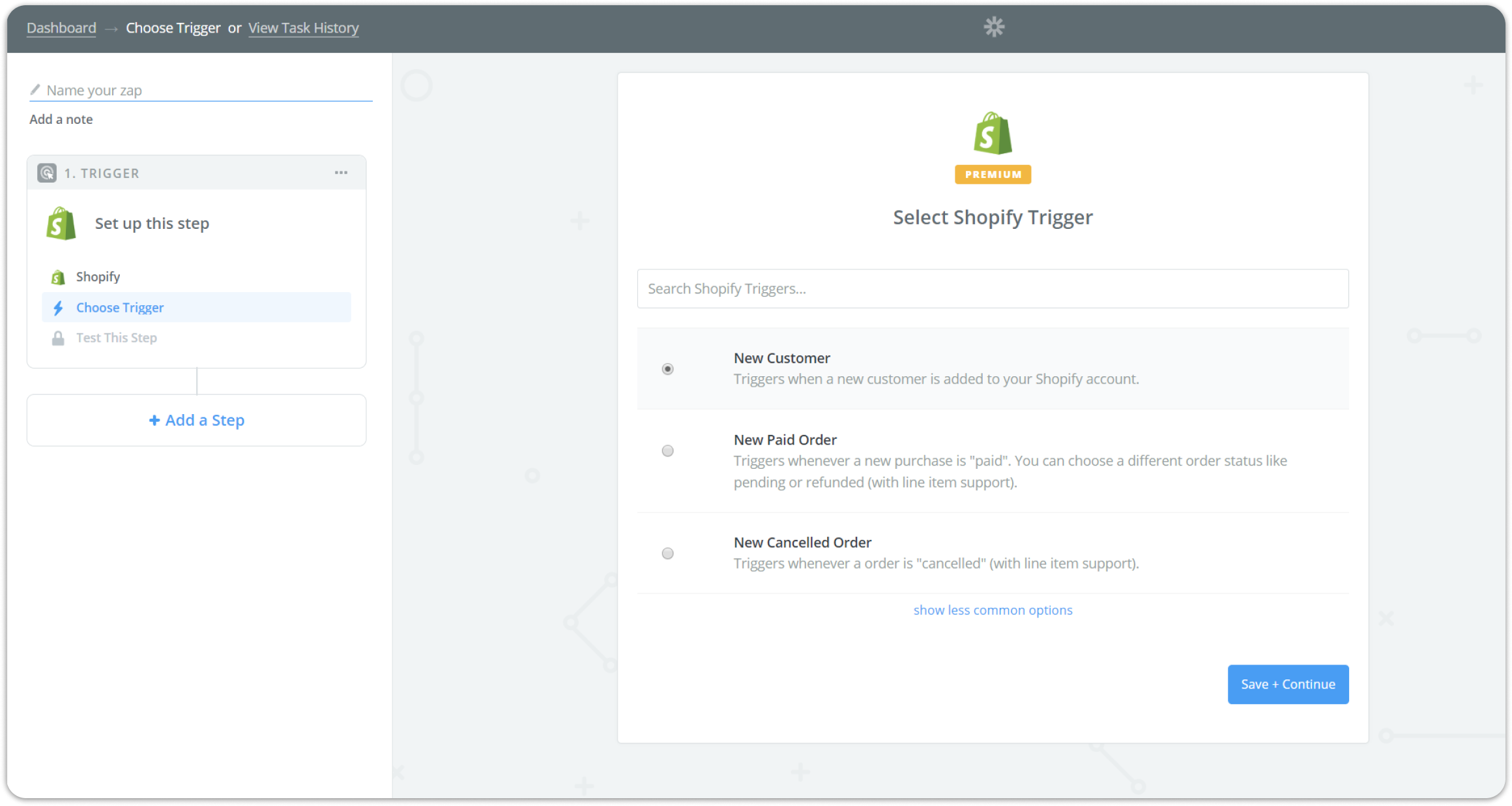Click the pencil icon by Name your zap
The width and height of the screenshot is (1512, 806).
tap(35, 90)
